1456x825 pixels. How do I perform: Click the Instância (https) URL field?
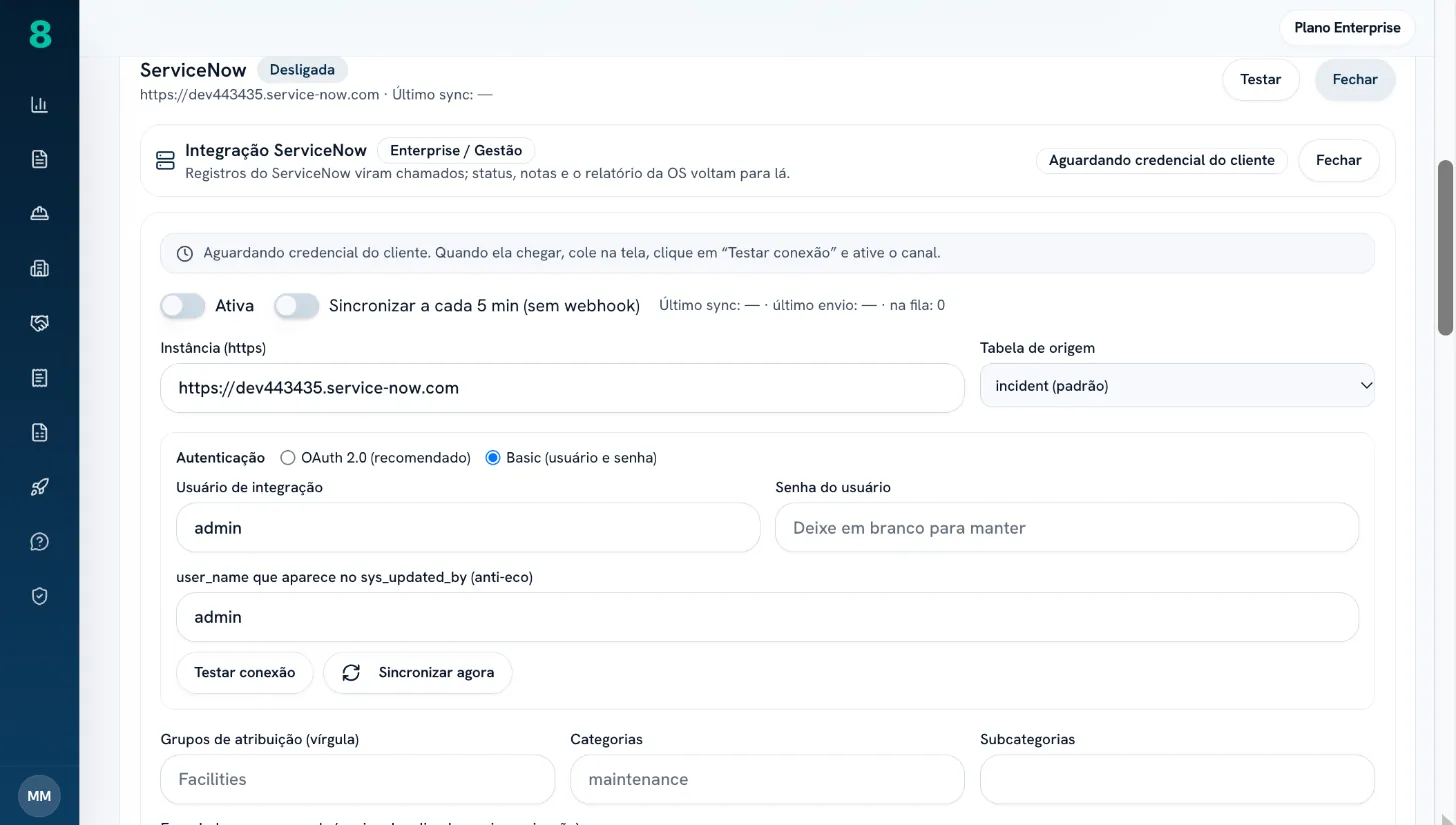click(x=562, y=388)
